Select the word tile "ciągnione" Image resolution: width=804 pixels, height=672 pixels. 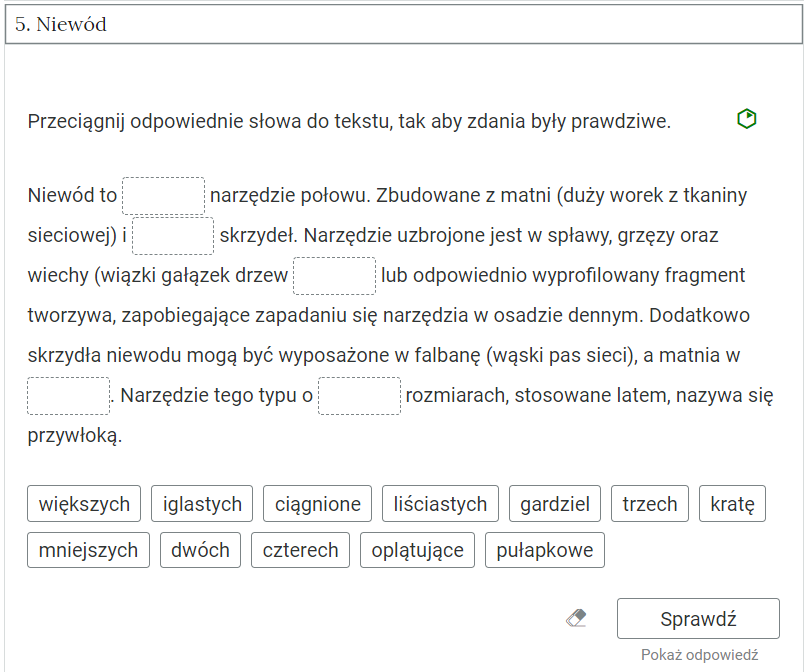(317, 504)
